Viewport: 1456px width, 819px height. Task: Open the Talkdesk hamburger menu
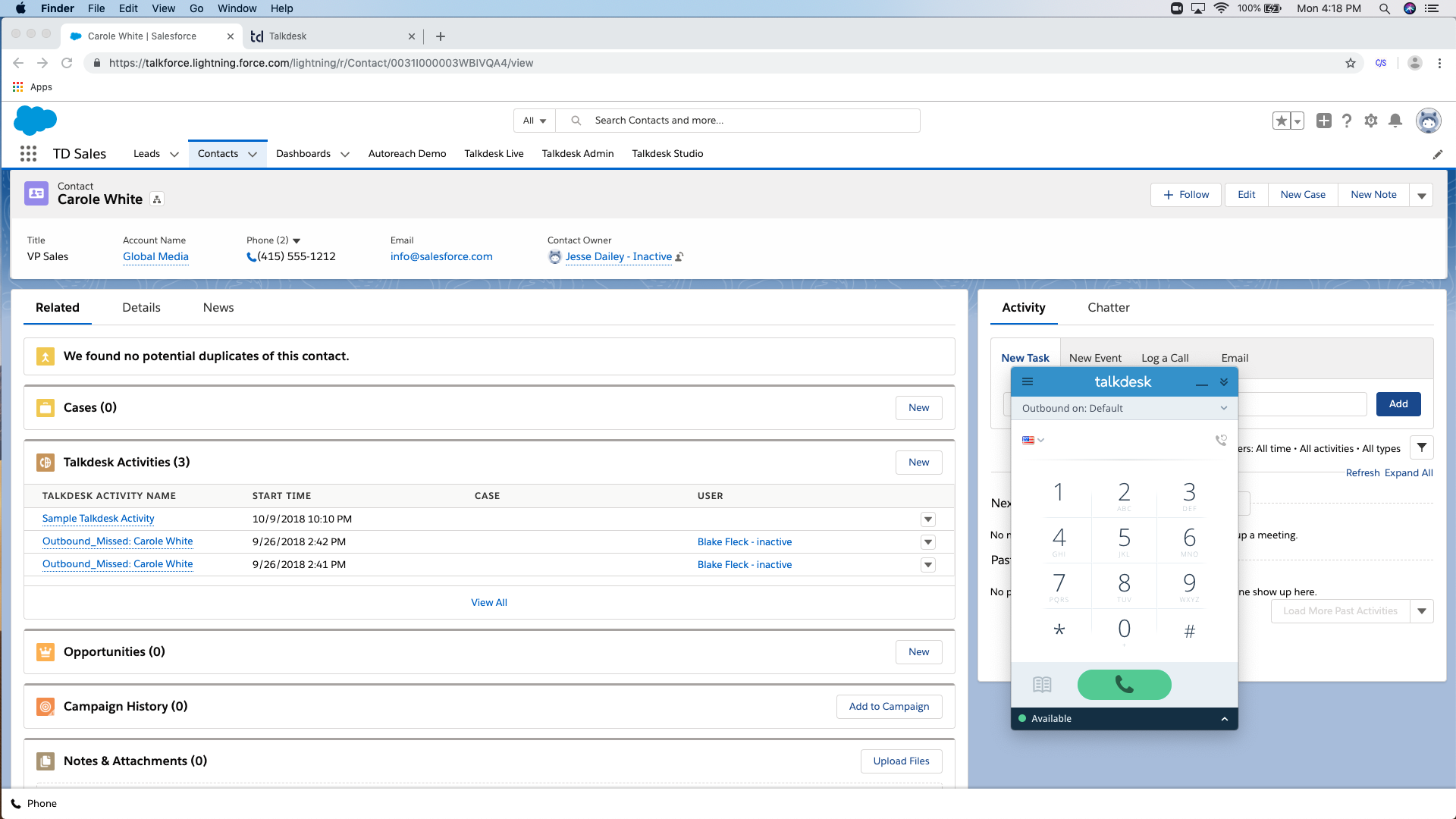(x=1028, y=381)
